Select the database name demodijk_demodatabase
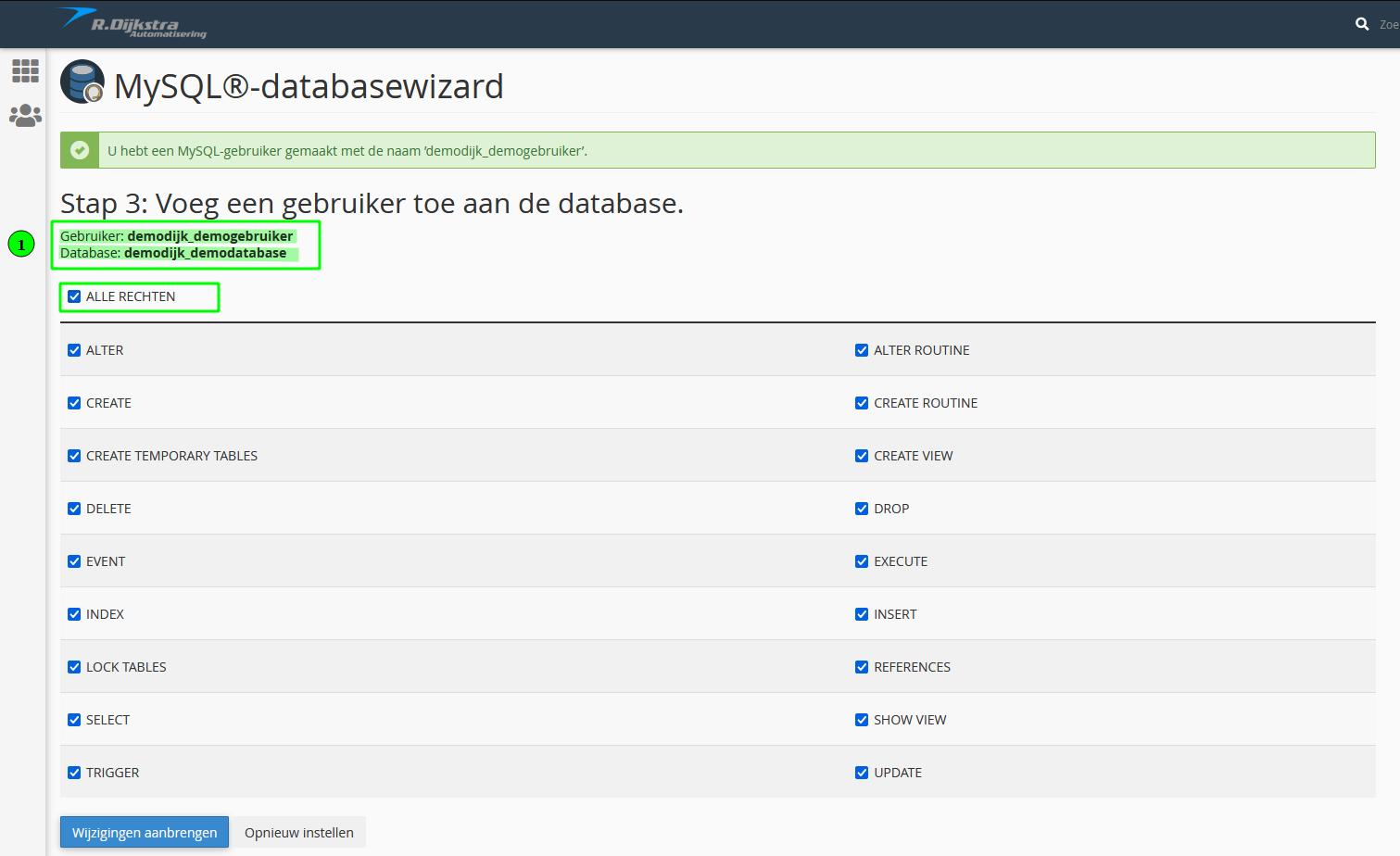Screen dimensions: 1400x856 click(206, 253)
